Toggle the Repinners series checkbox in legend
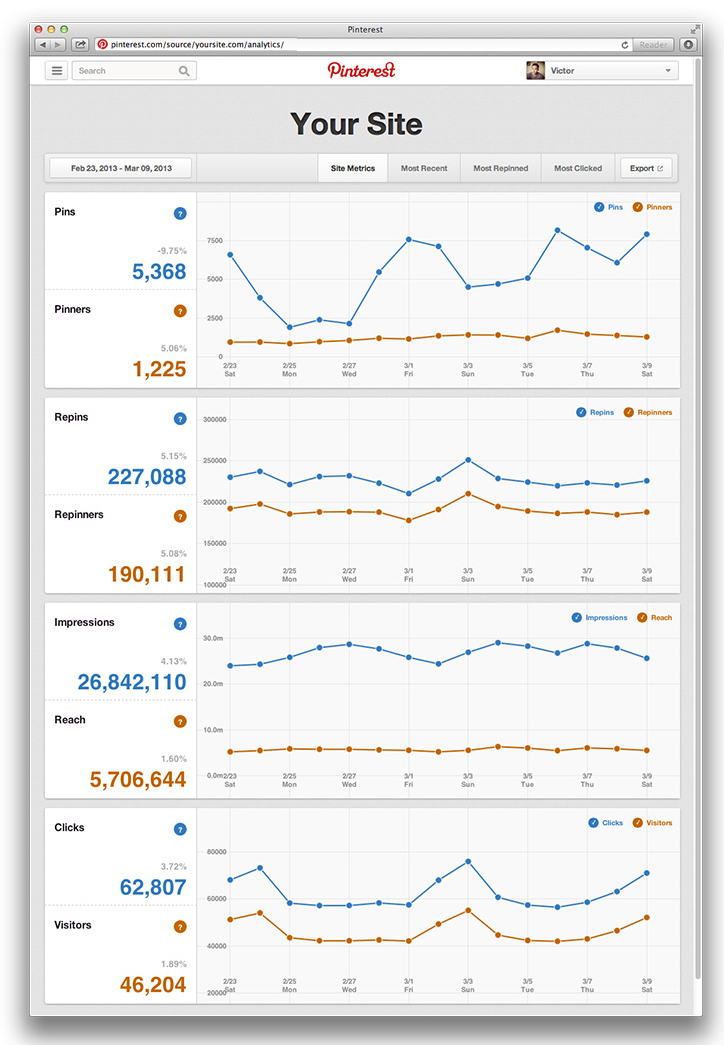The height and width of the screenshot is (1045, 724). 628,412
